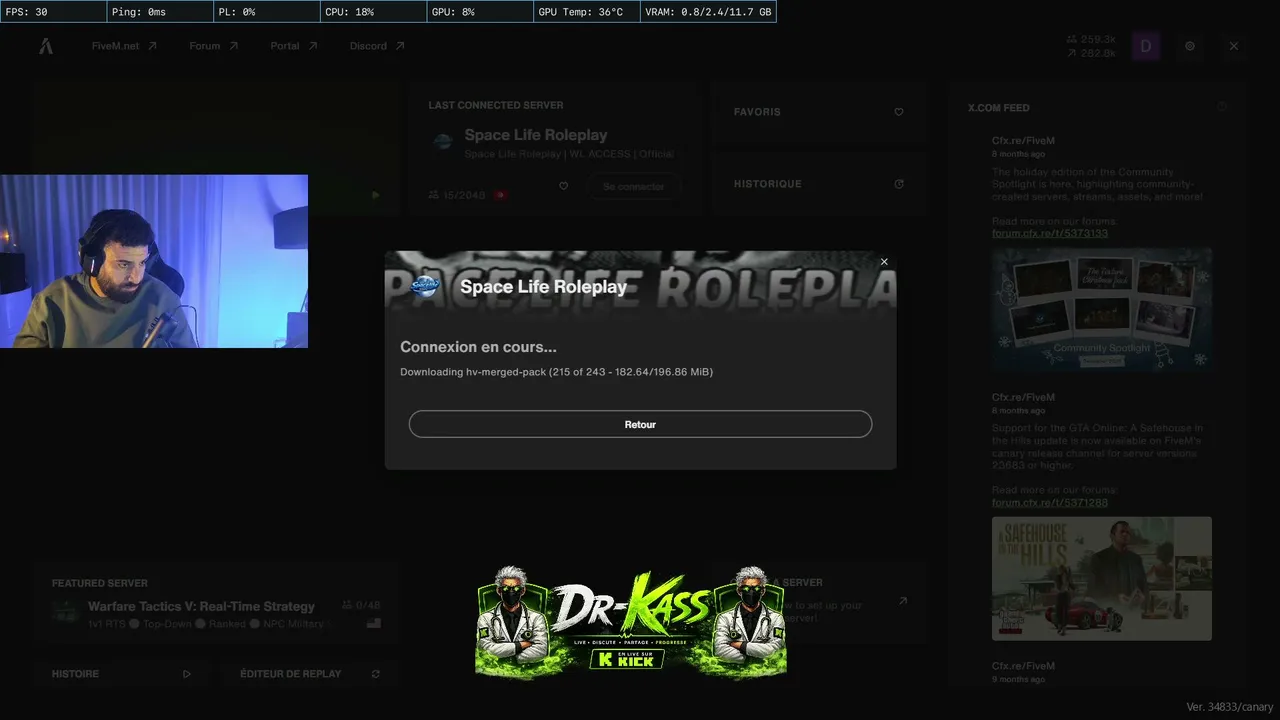Click the first Cfx.re/FiveM feed author name

click(x=1023, y=141)
